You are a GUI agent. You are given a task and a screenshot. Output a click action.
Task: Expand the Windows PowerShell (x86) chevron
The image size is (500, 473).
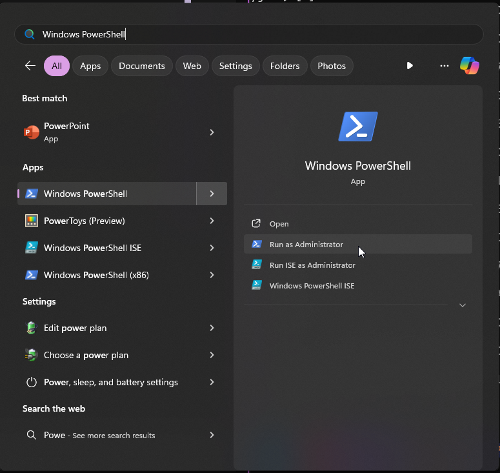[x=212, y=275]
